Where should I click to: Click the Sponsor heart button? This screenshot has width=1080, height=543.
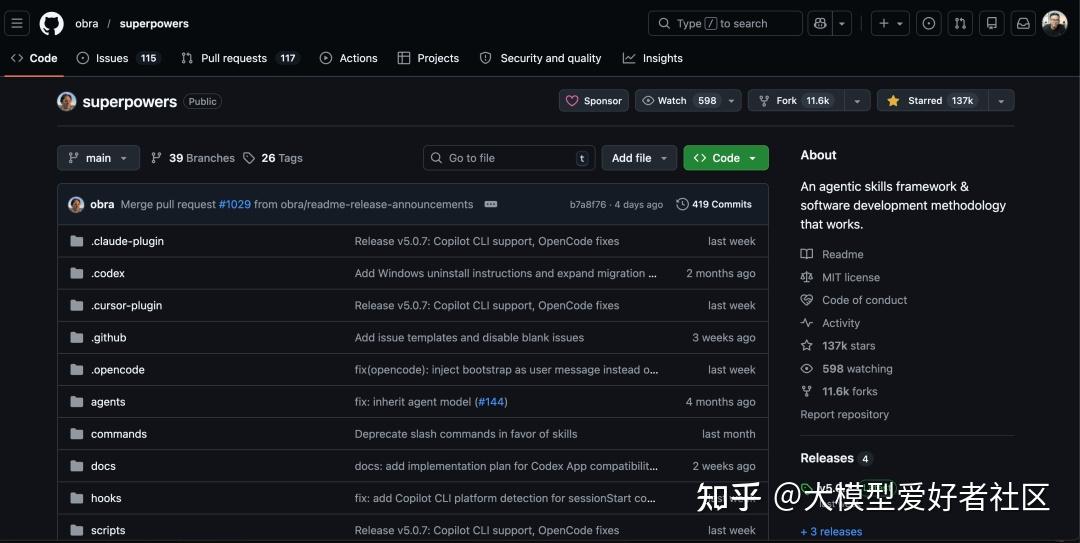pyautogui.click(x=594, y=101)
